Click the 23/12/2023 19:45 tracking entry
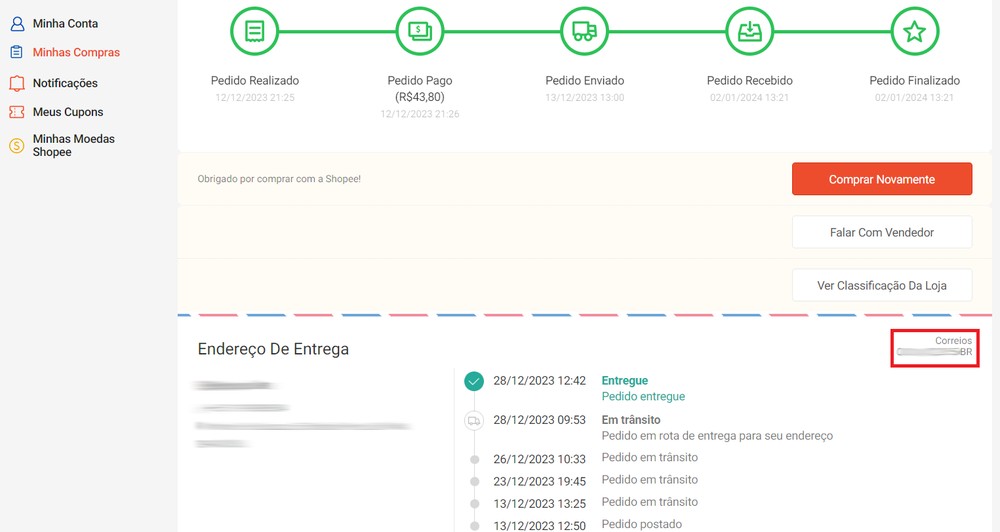 pyautogui.click(x=540, y=481)
